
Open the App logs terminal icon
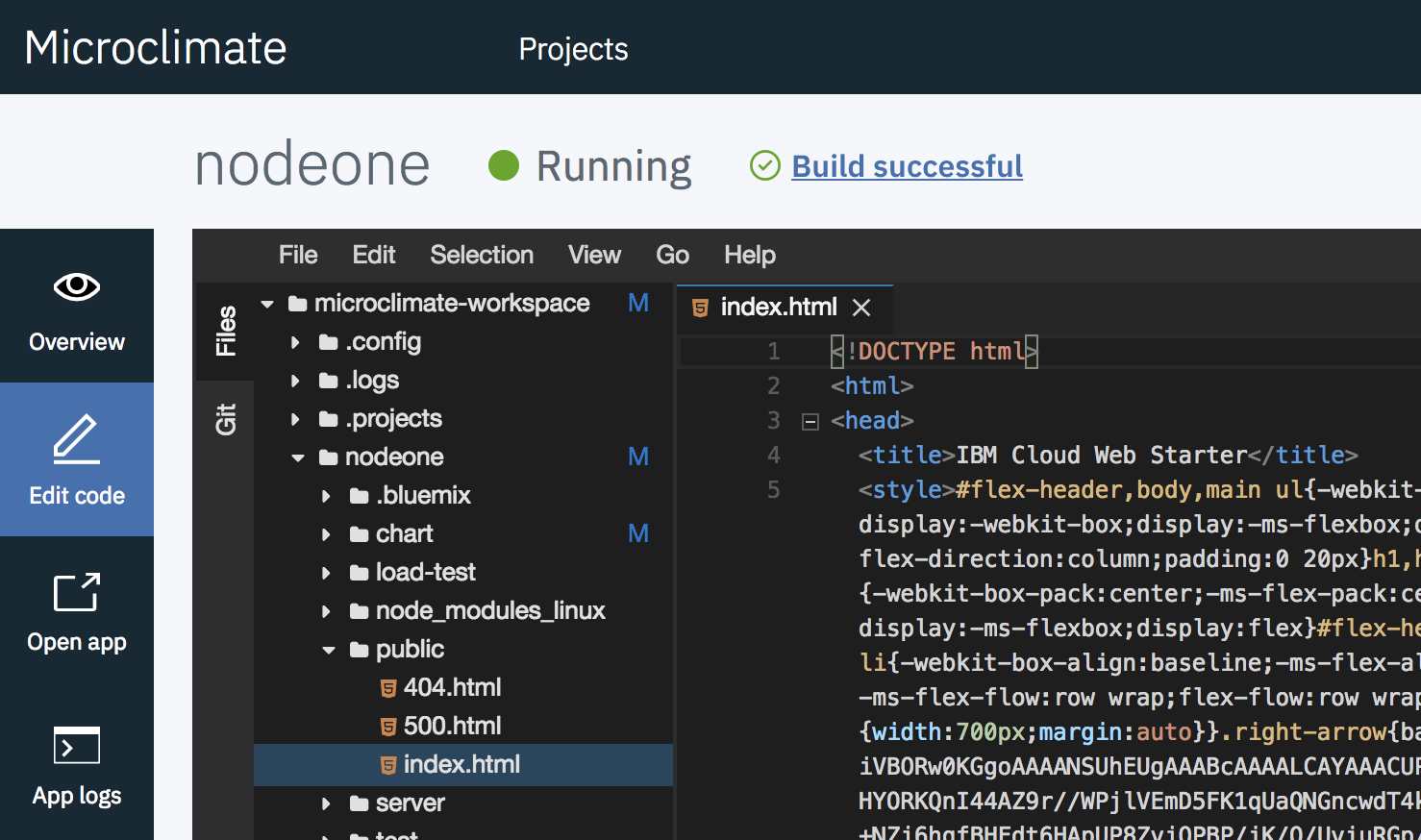point(77,746)
